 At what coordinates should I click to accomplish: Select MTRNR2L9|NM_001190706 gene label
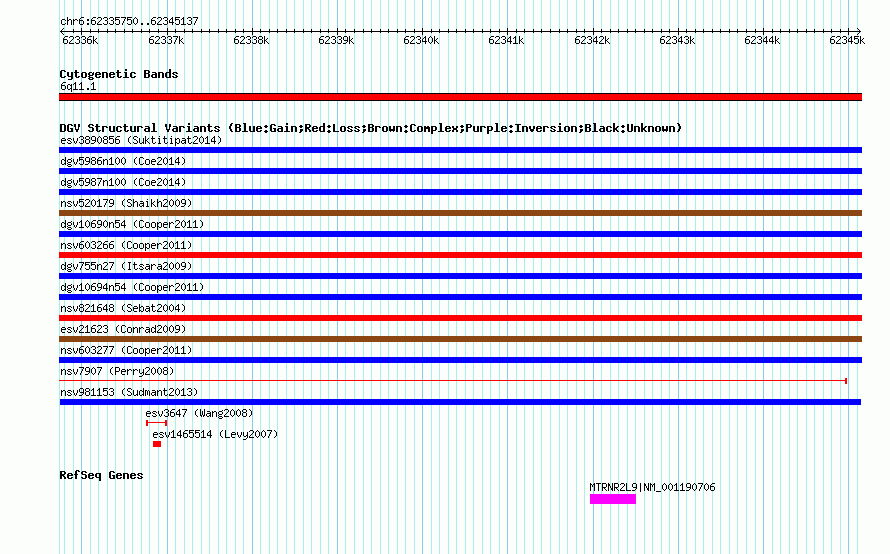pos(652,488)
